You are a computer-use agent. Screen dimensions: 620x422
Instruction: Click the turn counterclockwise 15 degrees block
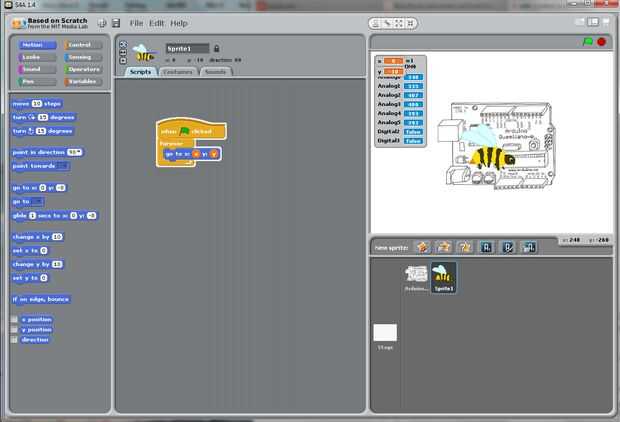click(43, 131)
